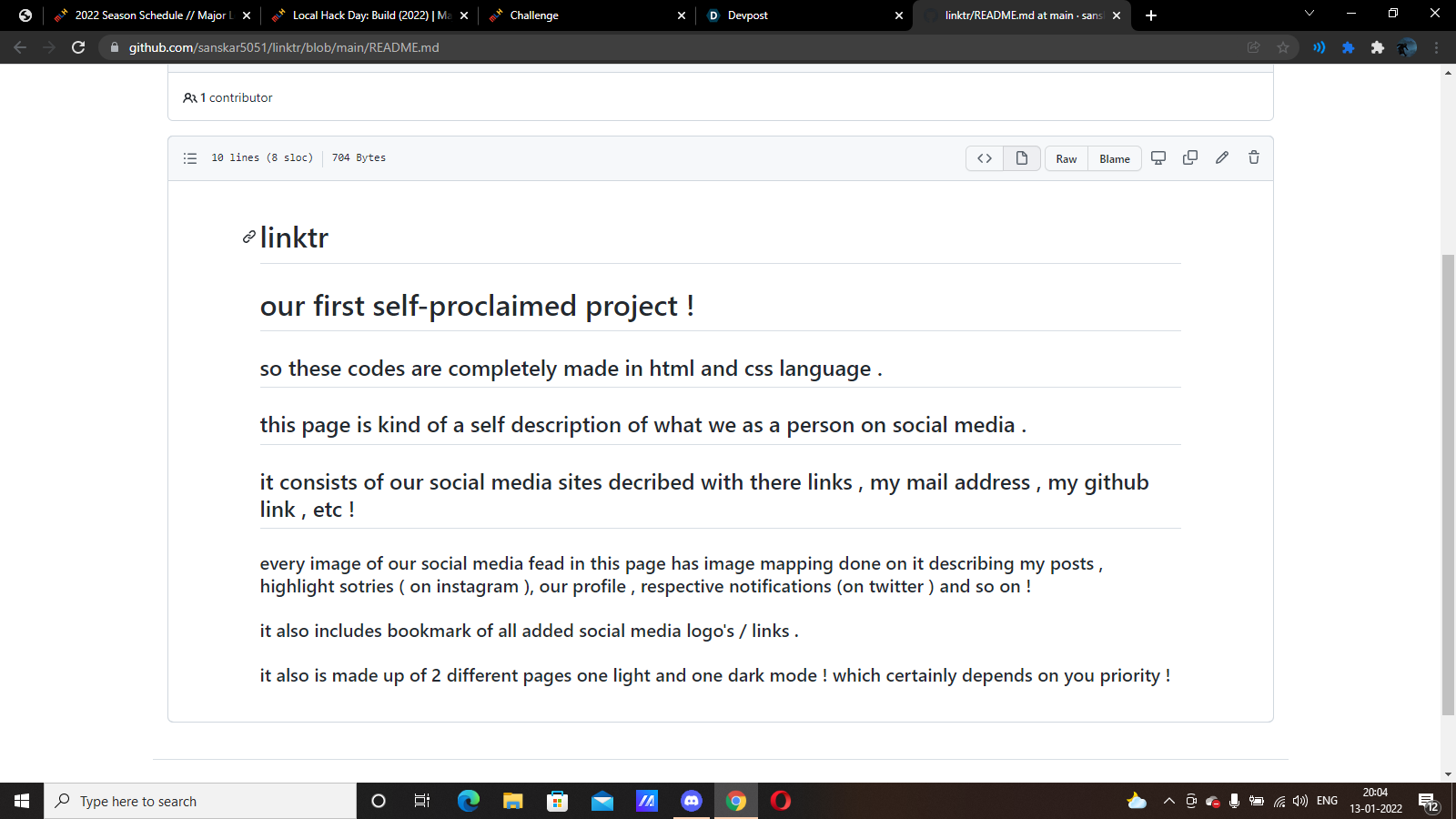Open the Extensions puzzle icon

pos(1377,47)
